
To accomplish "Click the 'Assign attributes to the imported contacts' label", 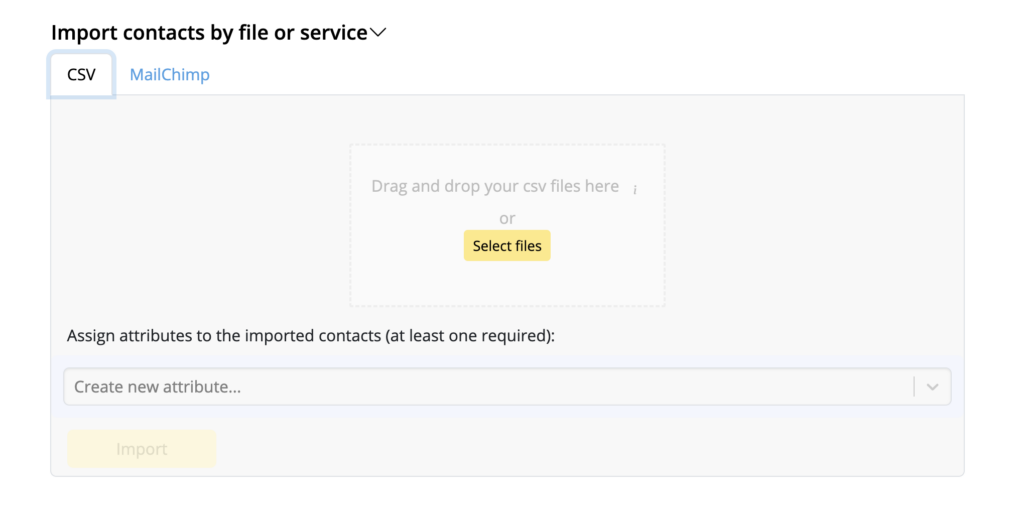I will pyautogui.click(x=224, y=336).
